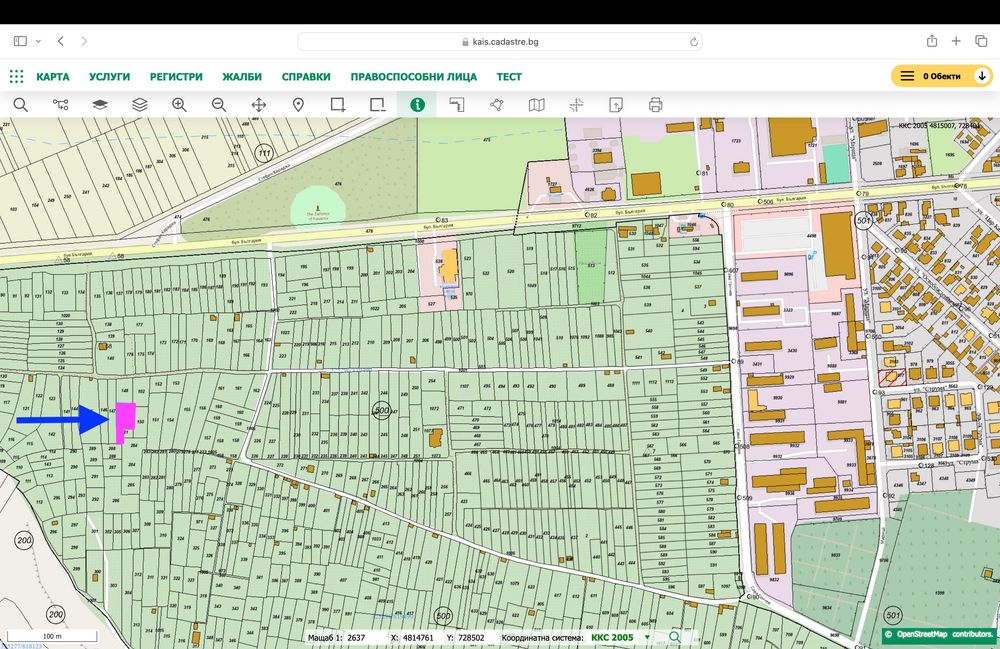The width and height of the screenshot is (1000, 649).
Task: Go back in browser history
Action: click(61, 41)
